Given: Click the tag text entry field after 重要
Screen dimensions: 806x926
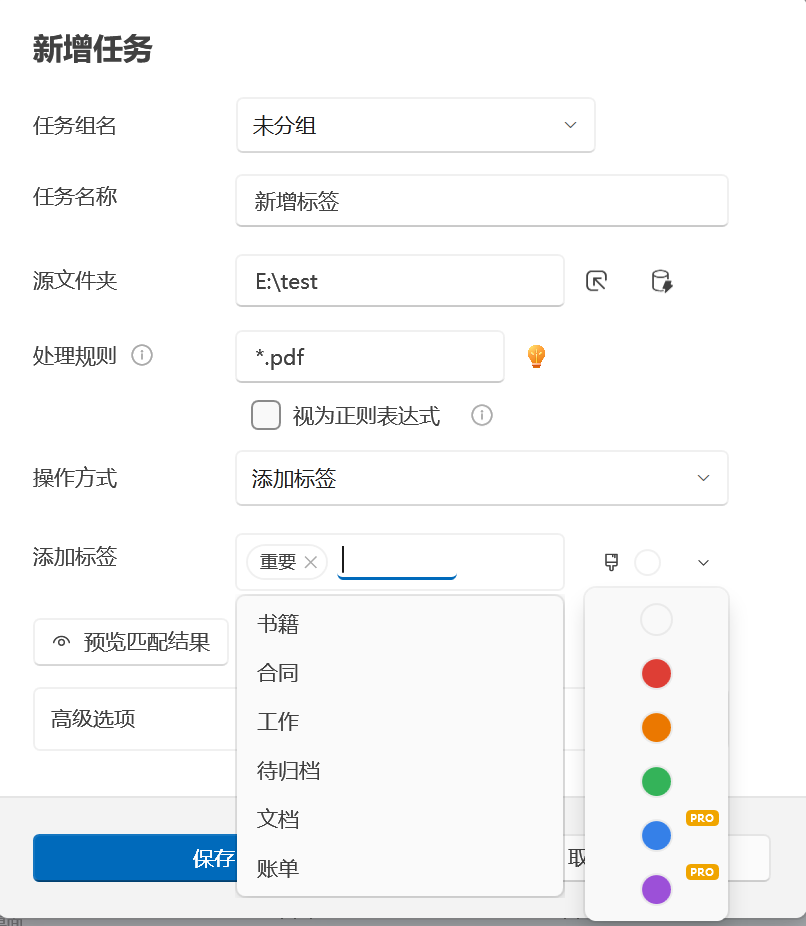Looking at the screenshot, I should pos(397,562).
